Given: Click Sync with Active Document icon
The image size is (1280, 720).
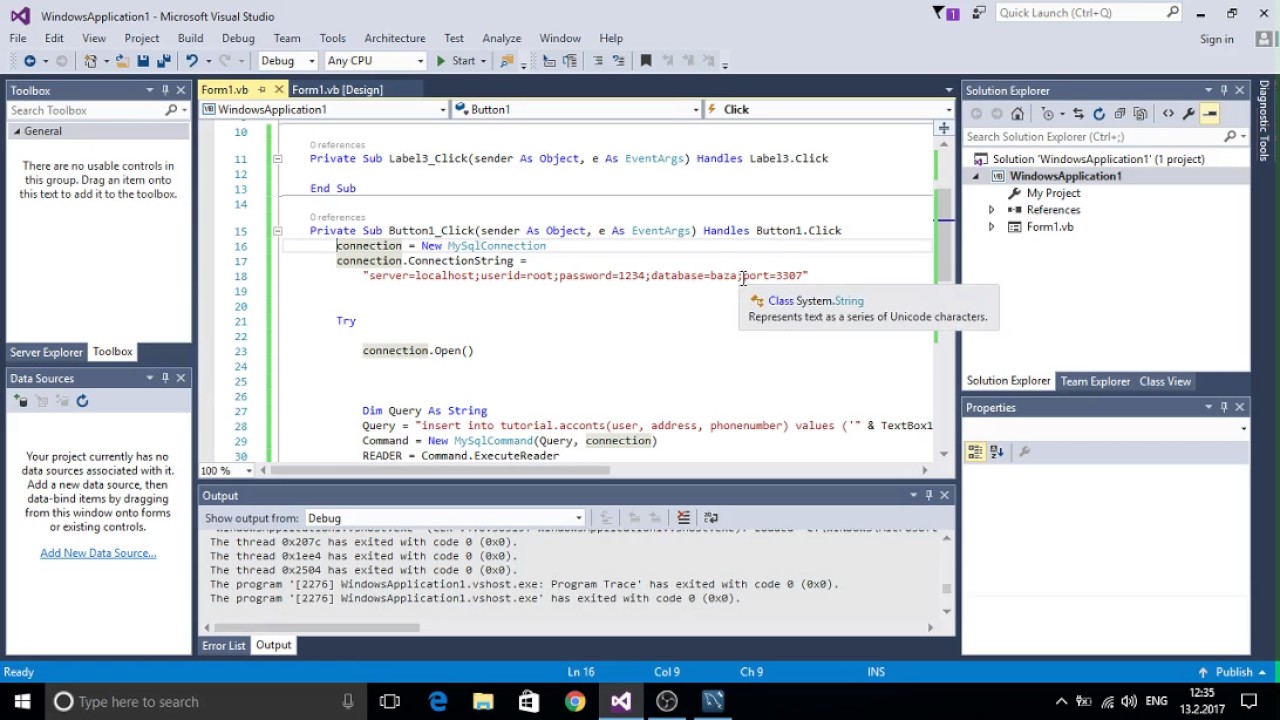Looking at the screenshot, I should [x=1078, y=114].
